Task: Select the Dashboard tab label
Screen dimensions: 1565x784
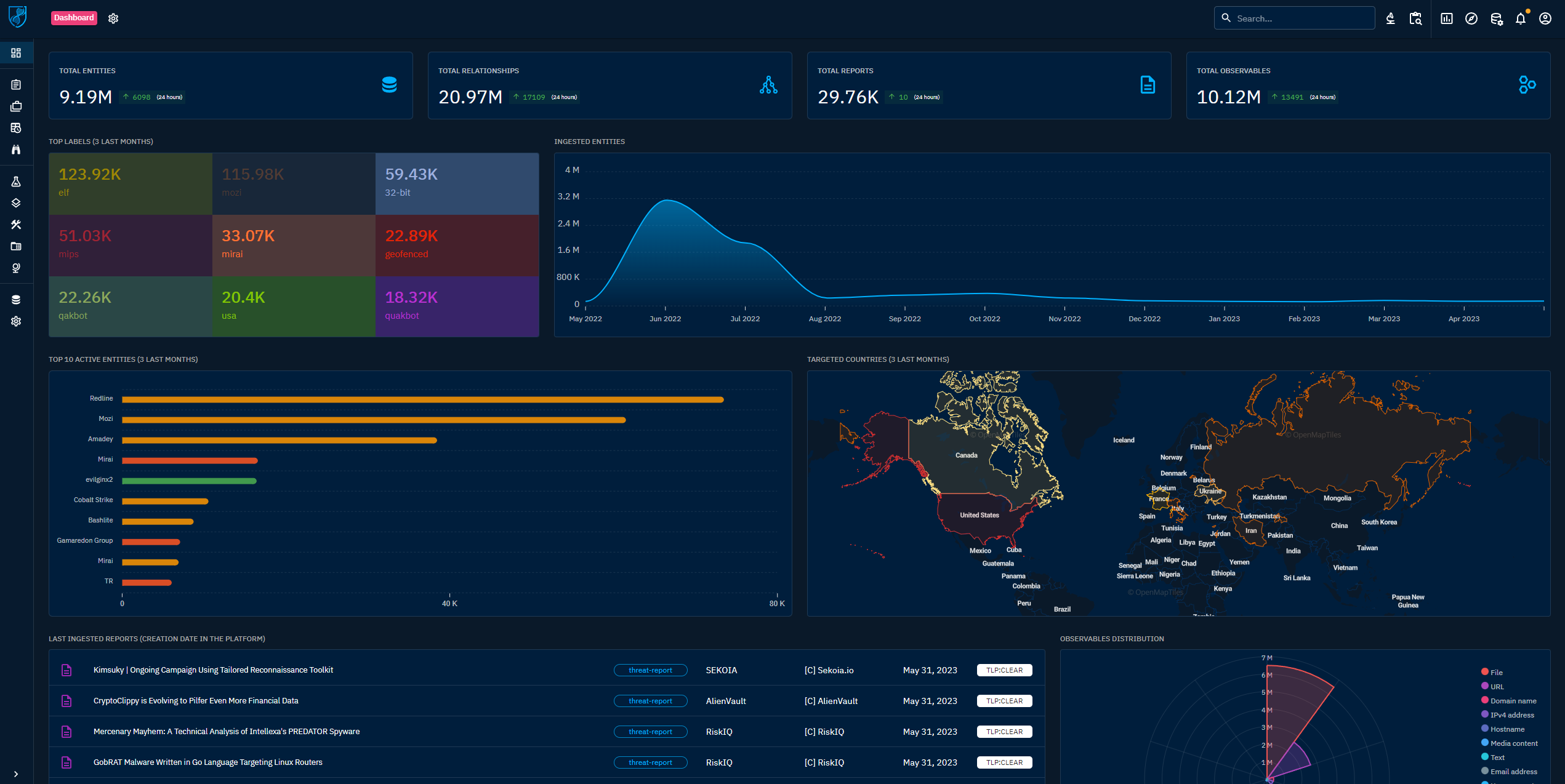Action: pos(74,18)
